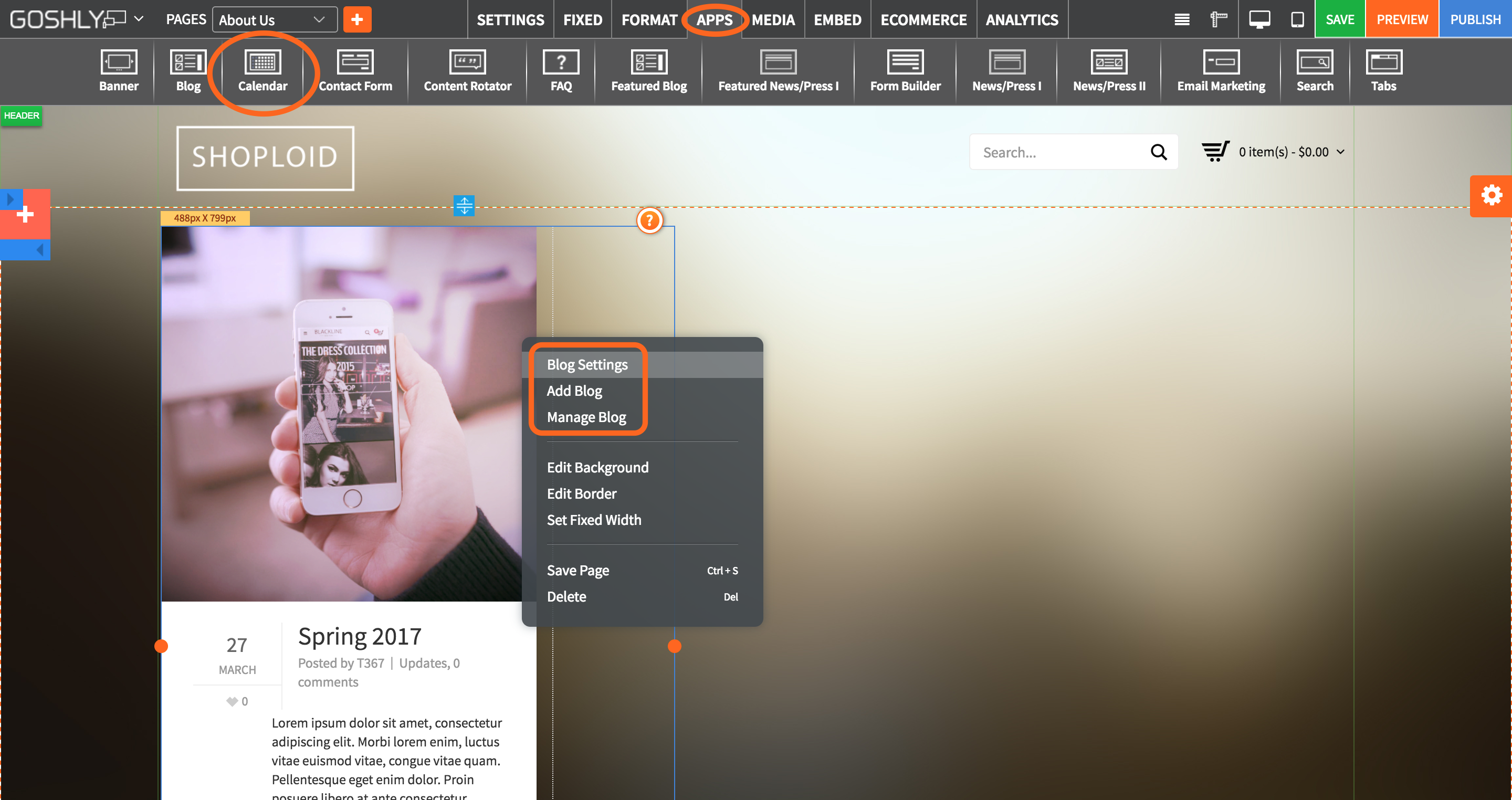Viewport: 1512px width, 800px height.
Task: Toggle the ruler guides icon
Action: (x=1219, y=19)
